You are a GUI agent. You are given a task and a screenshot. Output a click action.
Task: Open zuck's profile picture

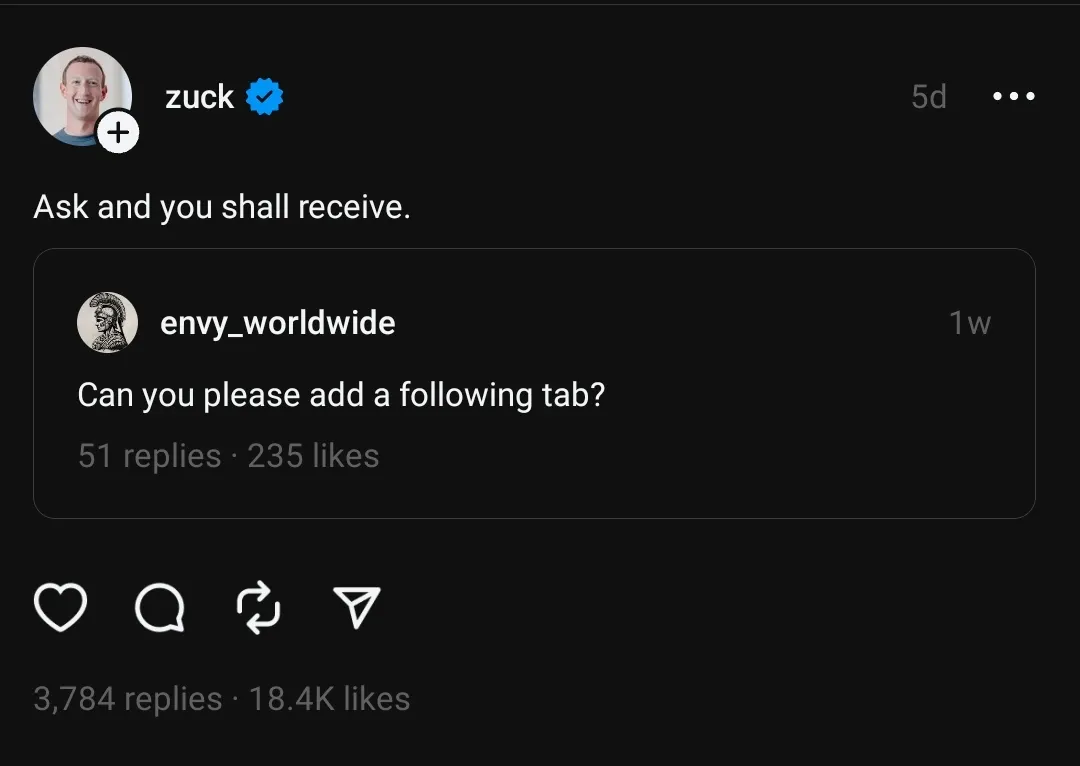[x=80, y=93]
